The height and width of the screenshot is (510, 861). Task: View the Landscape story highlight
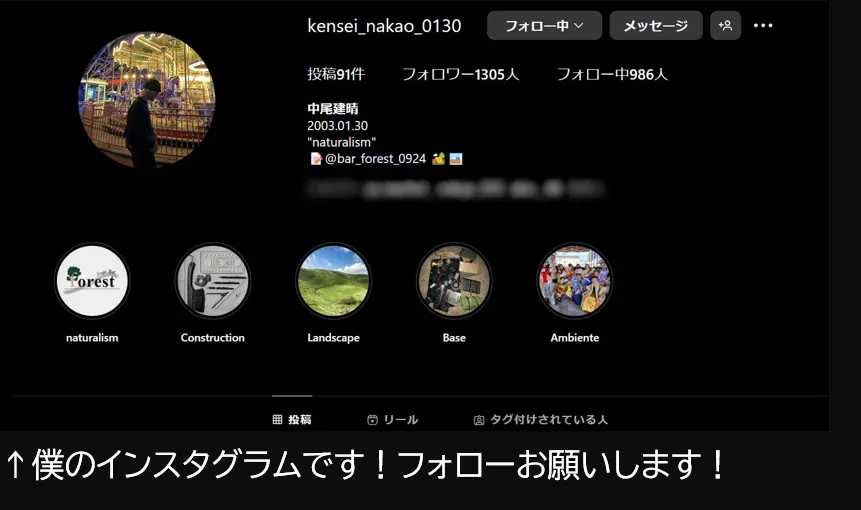(333, 281)
